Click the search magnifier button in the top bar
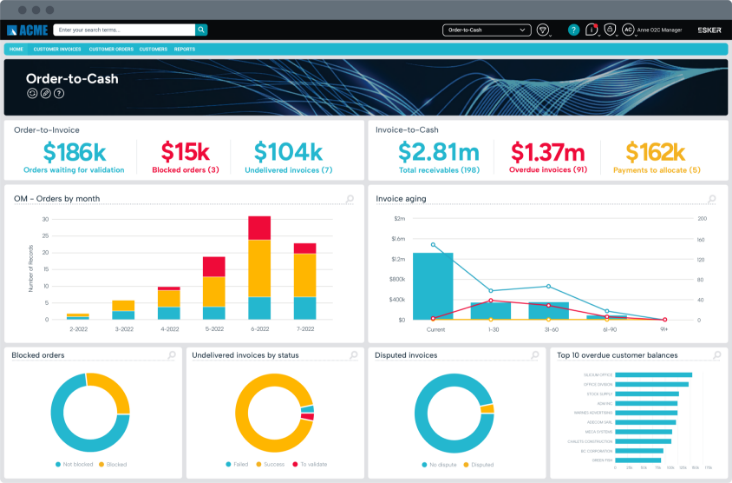The image size is (732, 483). point(202,30)
